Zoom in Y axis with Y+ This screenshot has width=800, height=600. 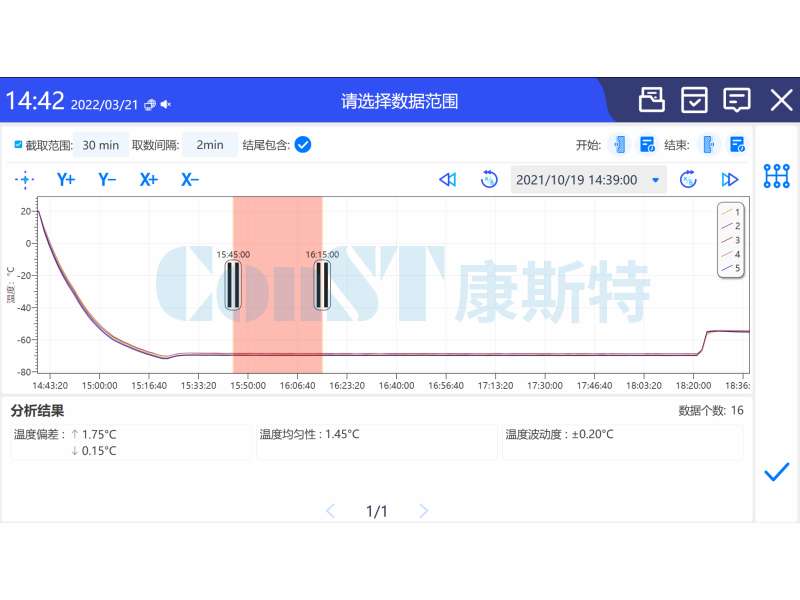pos(66,180)
